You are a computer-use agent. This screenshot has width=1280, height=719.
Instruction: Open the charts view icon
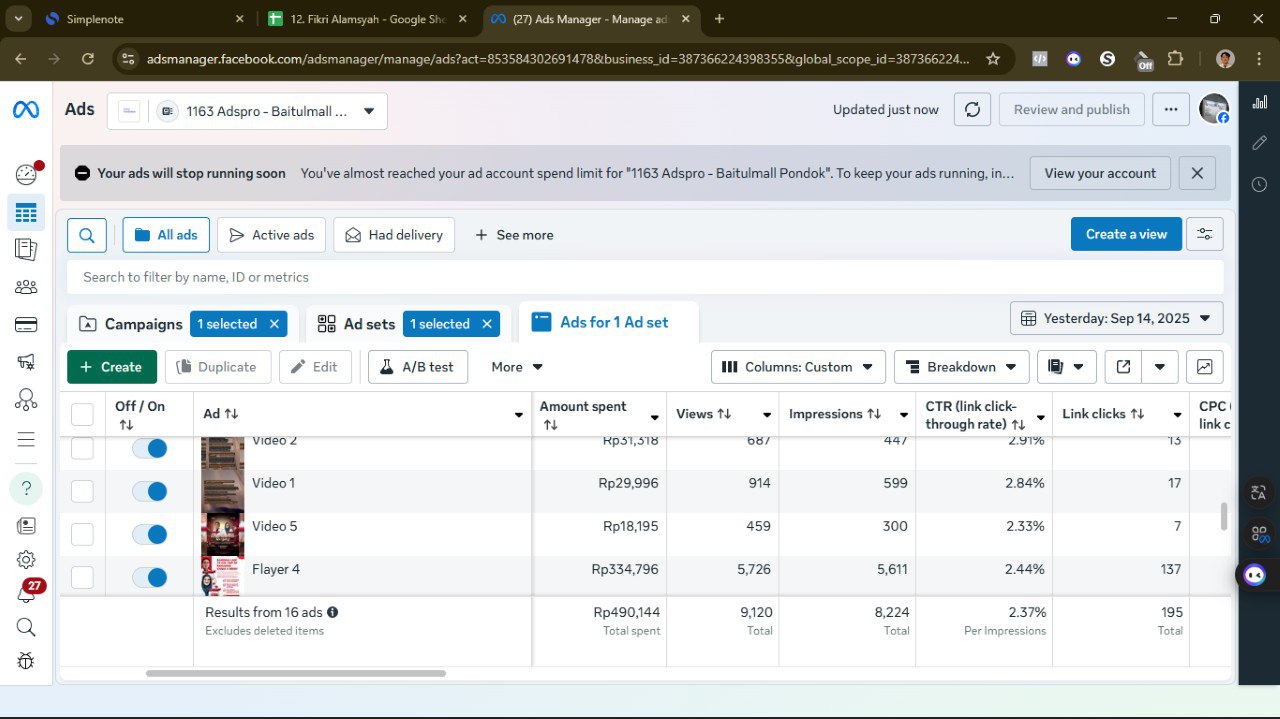click(1204, 367)
